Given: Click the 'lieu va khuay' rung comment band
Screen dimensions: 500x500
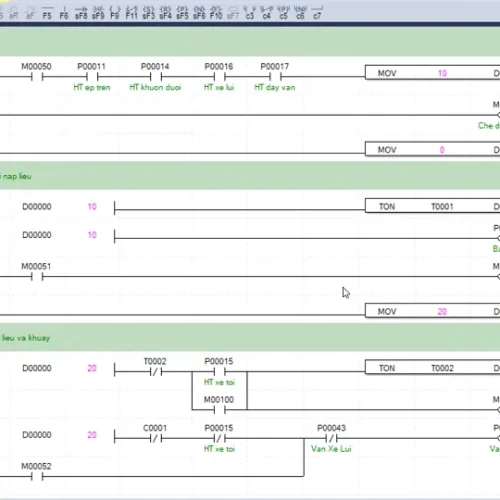Looking at the screenshot, I should click(250, 338).
